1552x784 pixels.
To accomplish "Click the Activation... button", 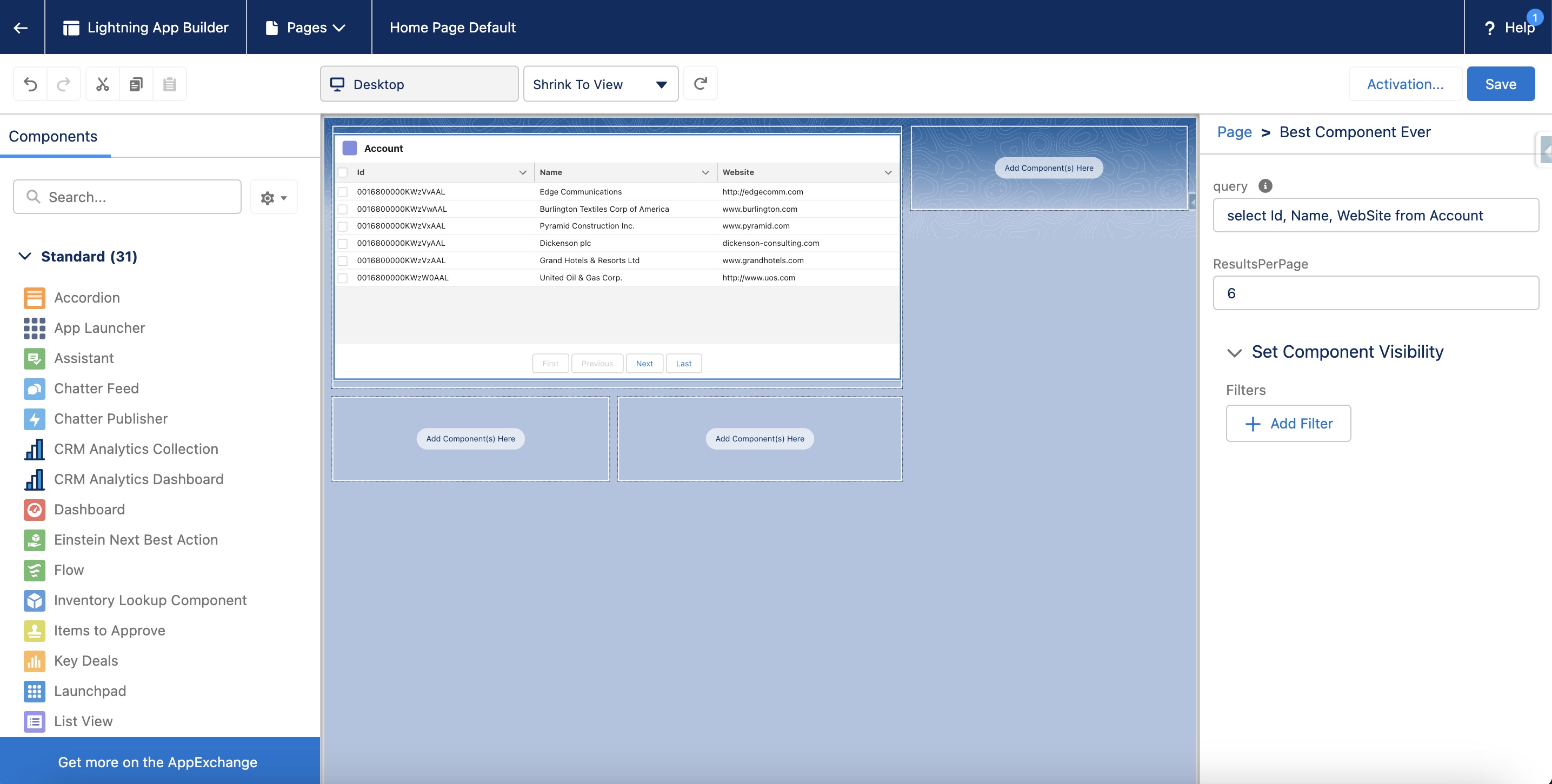I will coord(1405,84).
